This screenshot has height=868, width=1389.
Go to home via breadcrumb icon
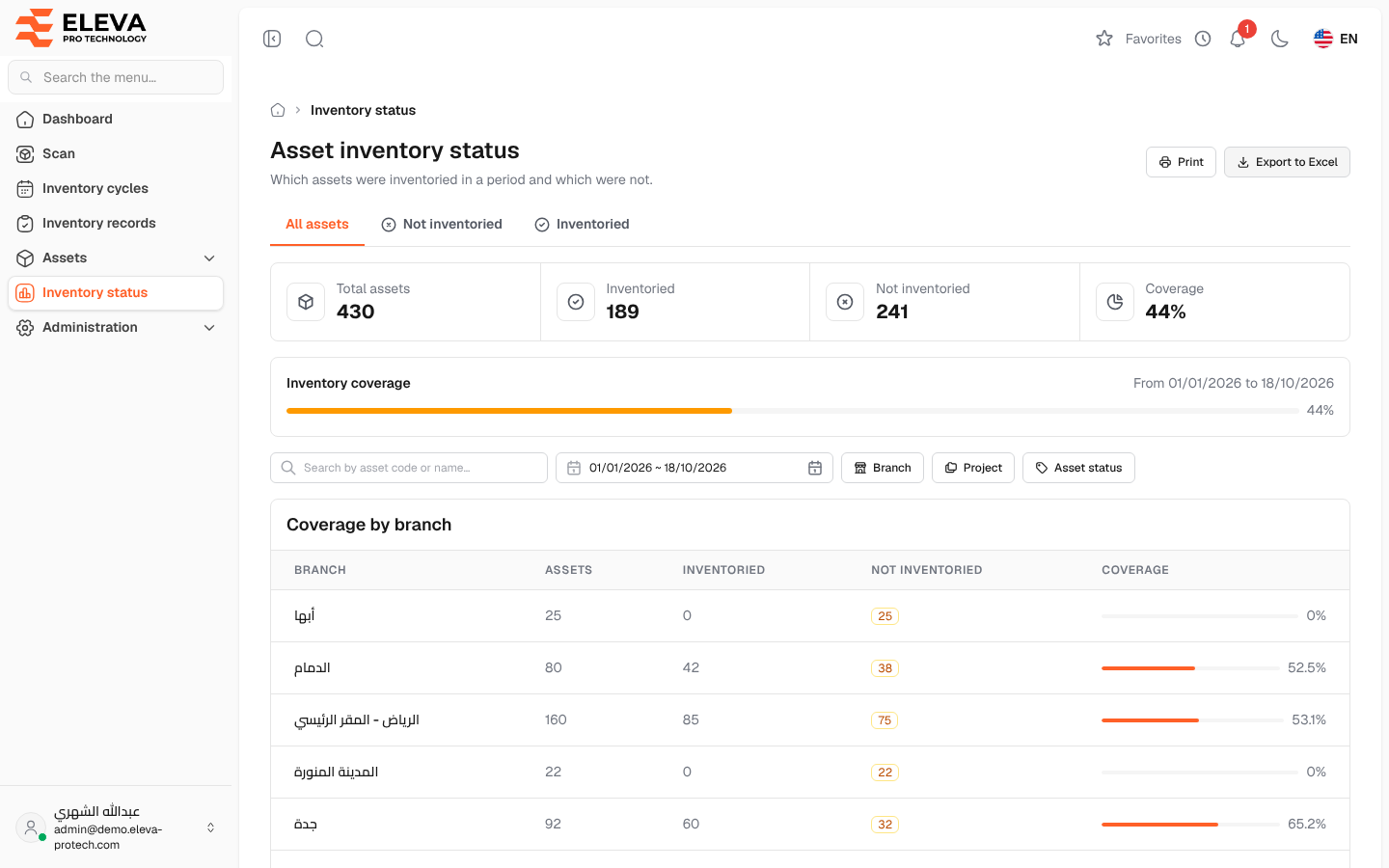tap(278, 110)
